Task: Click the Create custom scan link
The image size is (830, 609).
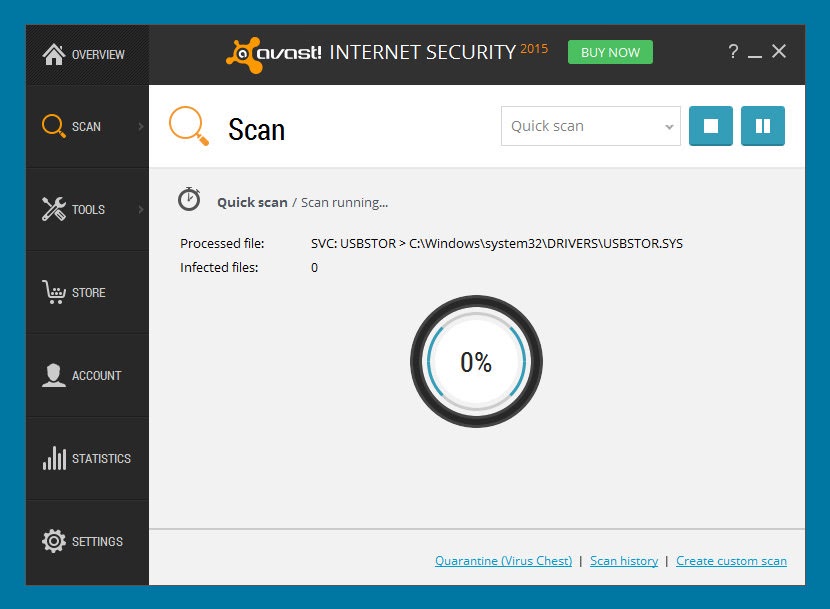Action: coord(731,561)
